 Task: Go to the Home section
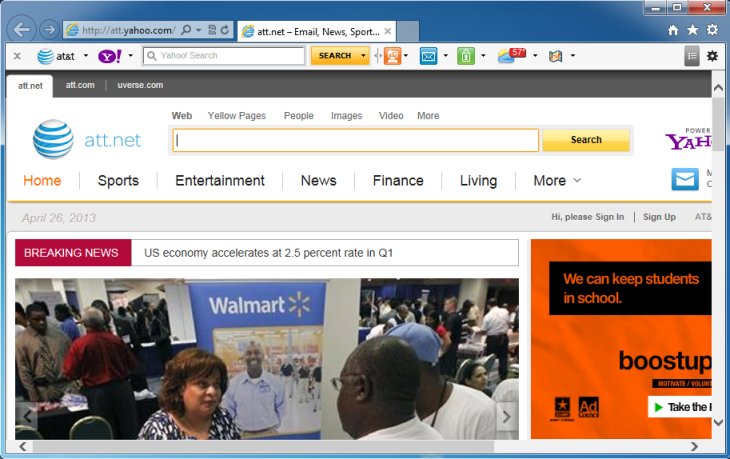(42, 180)
